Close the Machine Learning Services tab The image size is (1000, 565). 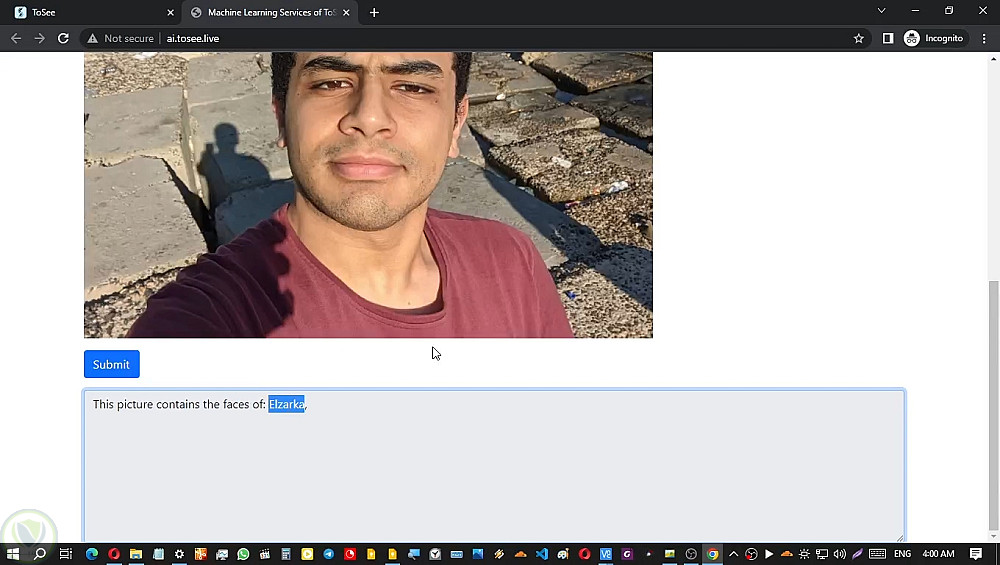pyautogui.click(x=346, y=12)
